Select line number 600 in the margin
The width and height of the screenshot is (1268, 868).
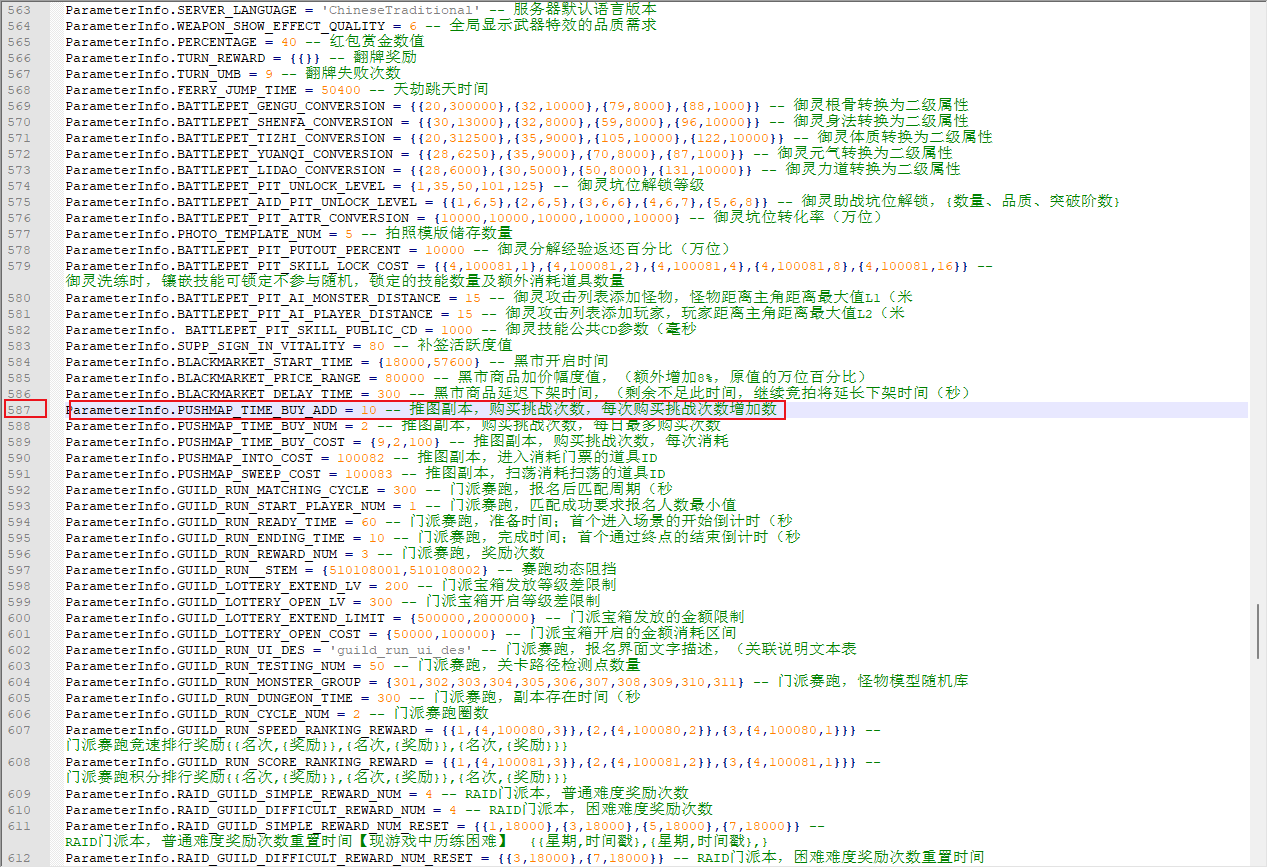[19, 618]
